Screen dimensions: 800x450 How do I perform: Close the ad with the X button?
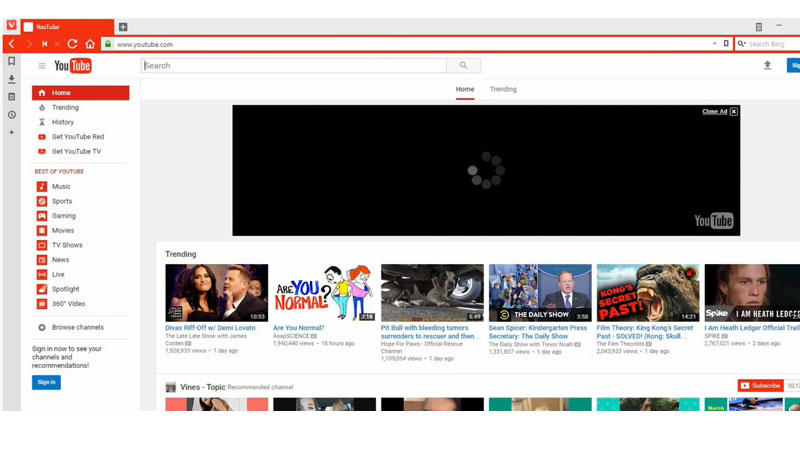734,112
